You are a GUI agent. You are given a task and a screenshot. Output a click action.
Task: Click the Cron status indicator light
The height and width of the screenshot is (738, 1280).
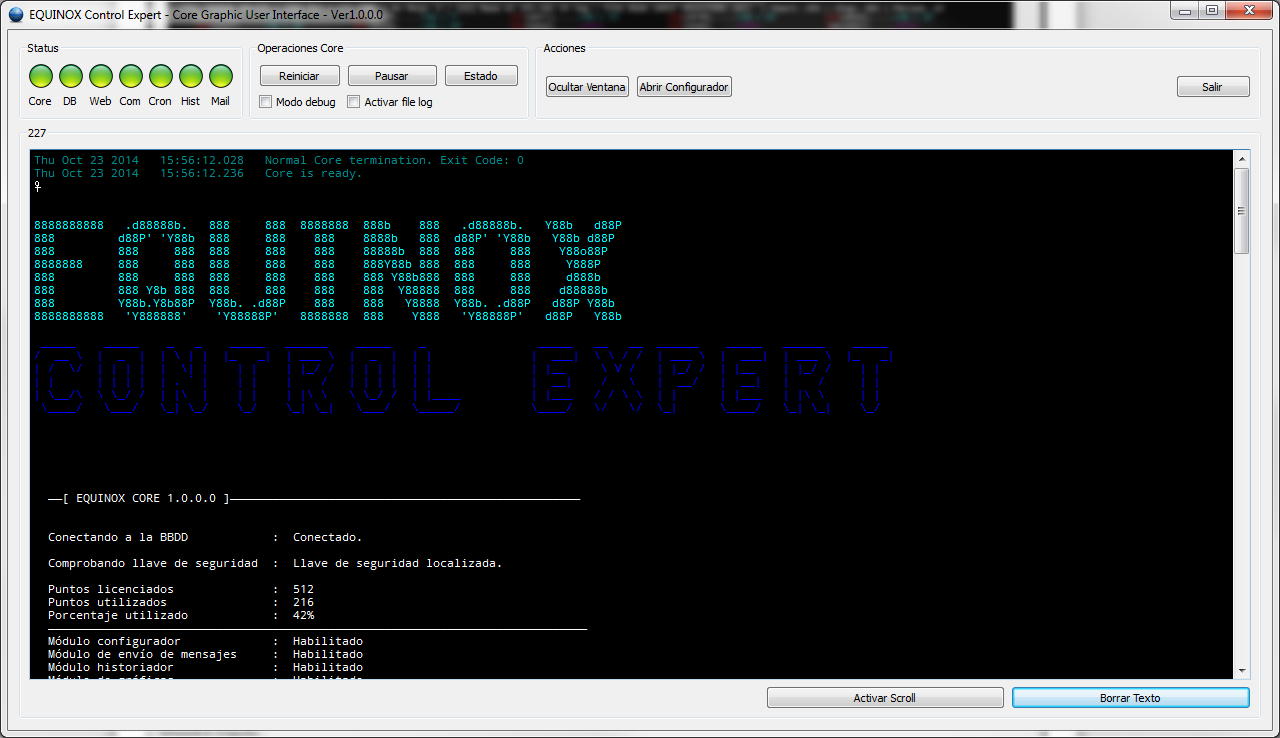click(160, 76)
